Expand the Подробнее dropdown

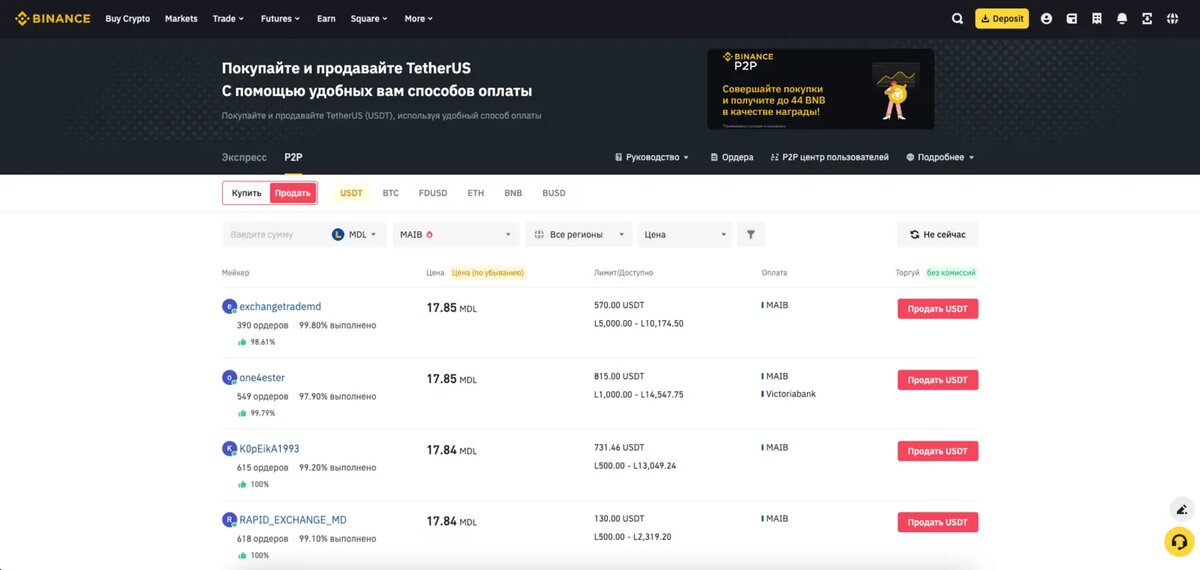click(x=940, y=157)
